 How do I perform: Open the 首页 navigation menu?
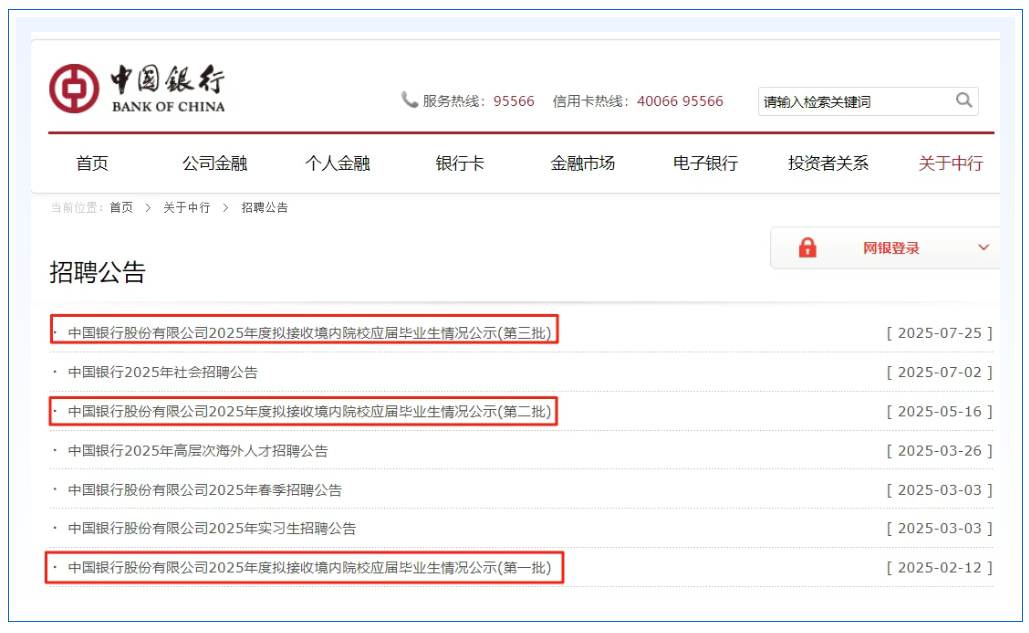coord(92,163)
